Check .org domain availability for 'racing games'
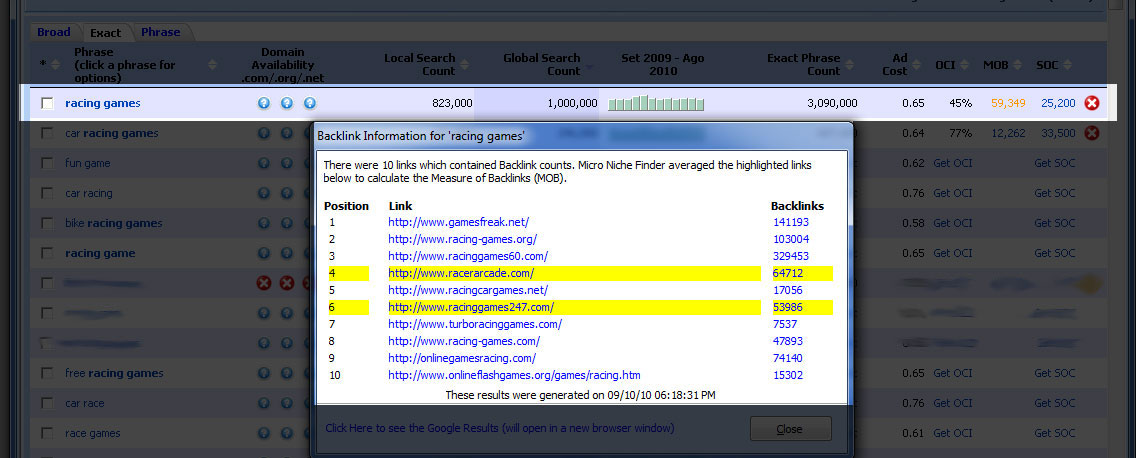Image resolution: width=1136 pixels, height=458 pixels. pyautogui.click(x=287, y=103)
